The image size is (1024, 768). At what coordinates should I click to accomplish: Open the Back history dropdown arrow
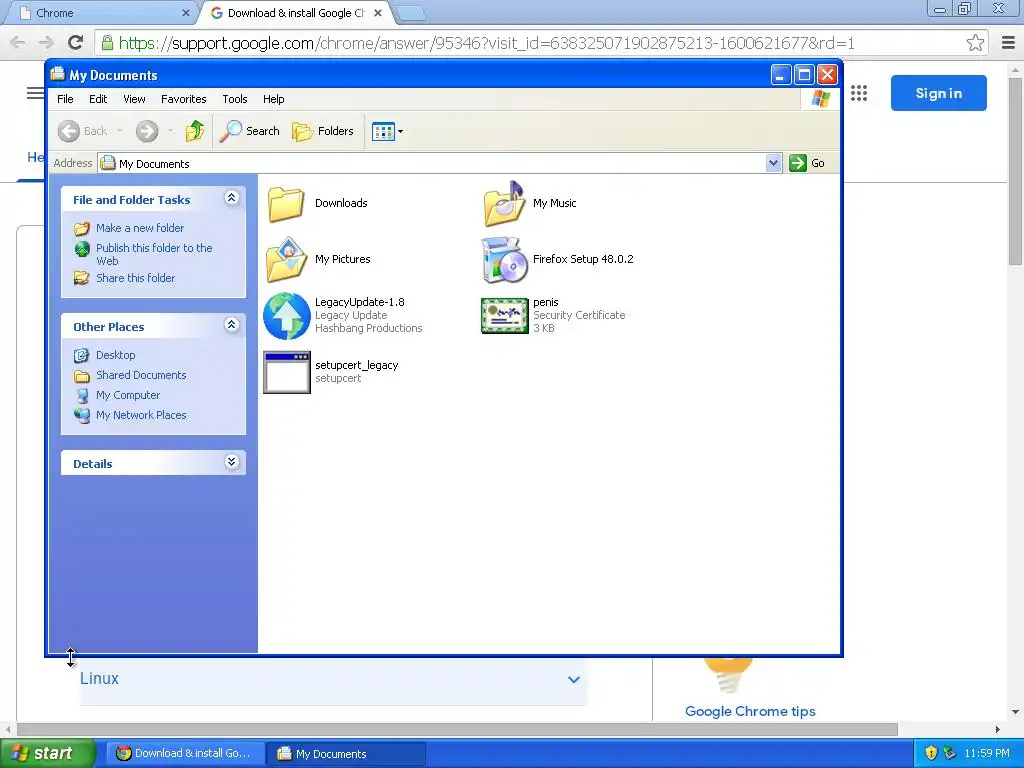tap(120, 131)
